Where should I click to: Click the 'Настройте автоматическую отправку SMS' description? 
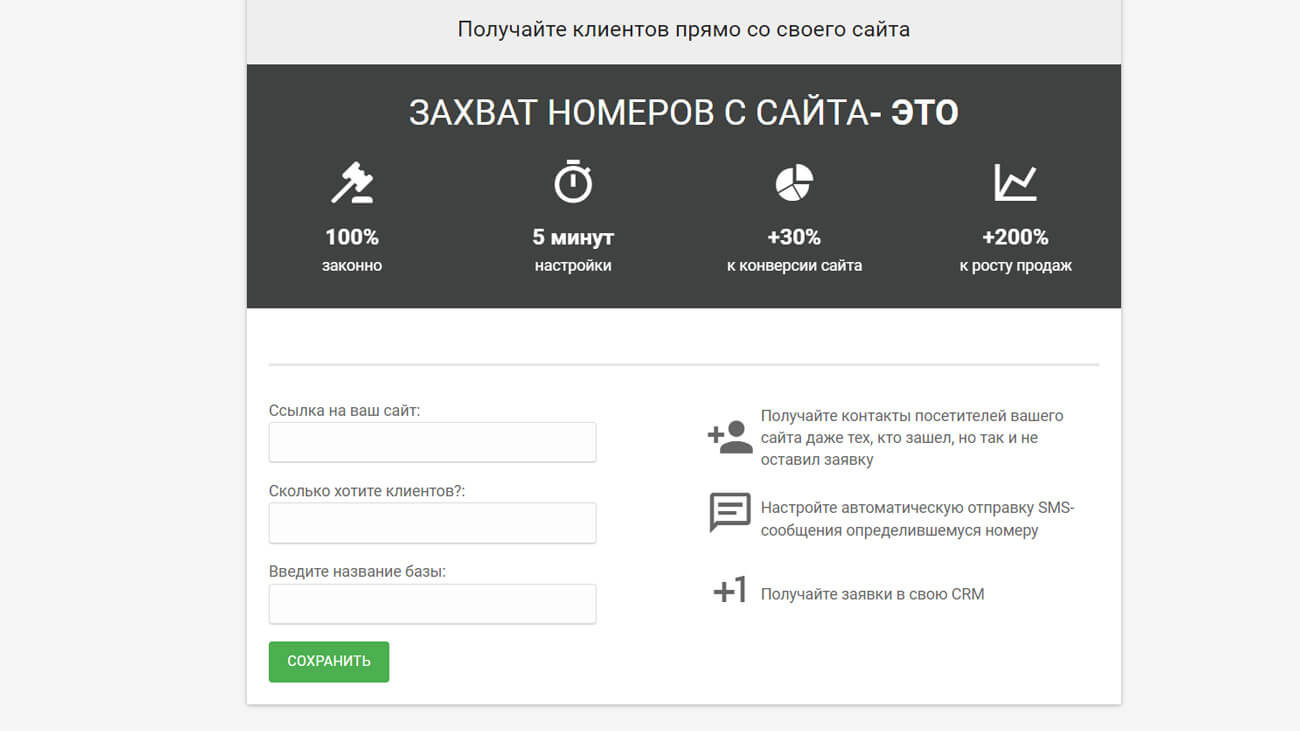(x=916, y=518)
